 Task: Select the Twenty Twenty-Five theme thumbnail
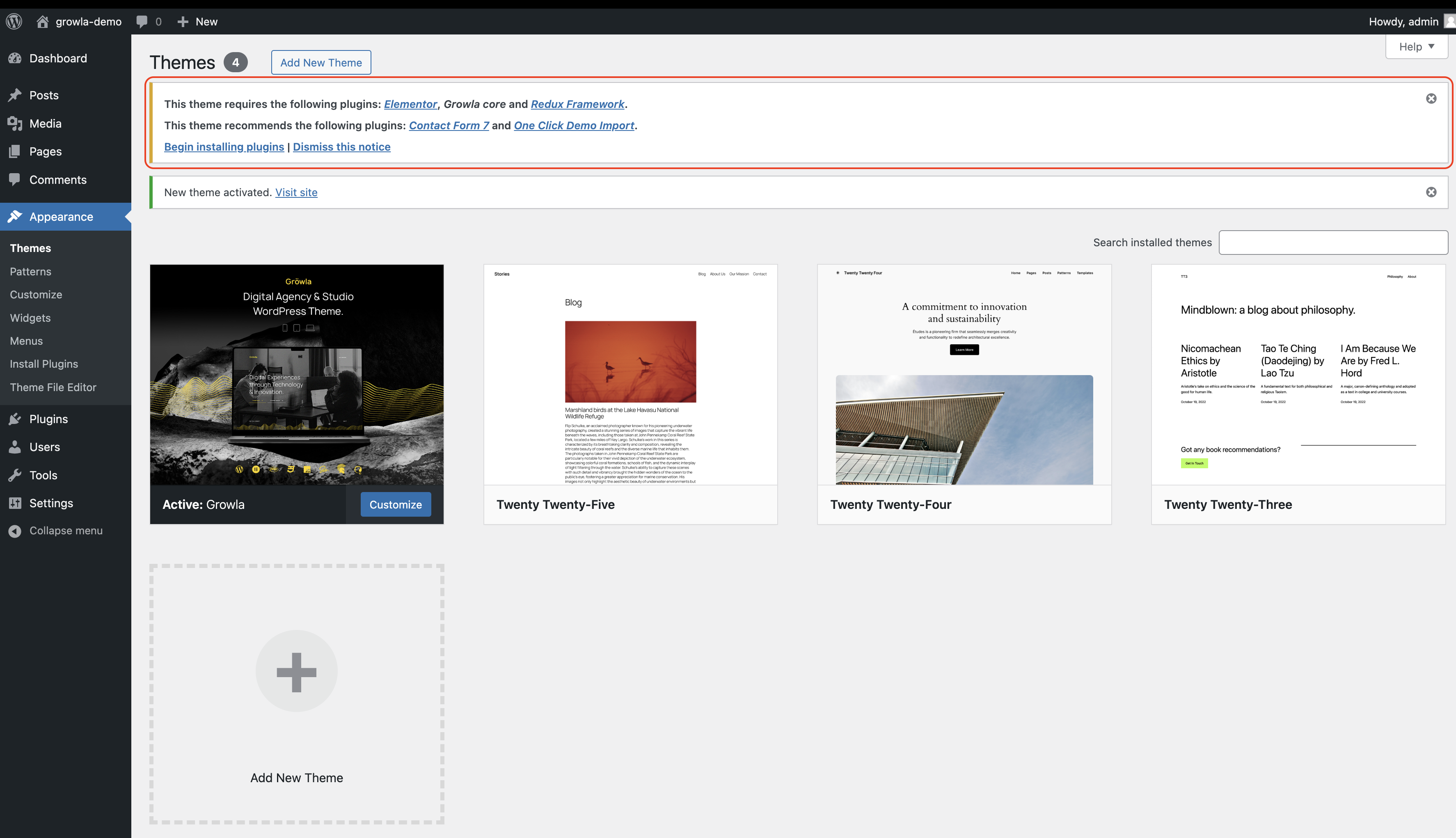click(630, 374)
